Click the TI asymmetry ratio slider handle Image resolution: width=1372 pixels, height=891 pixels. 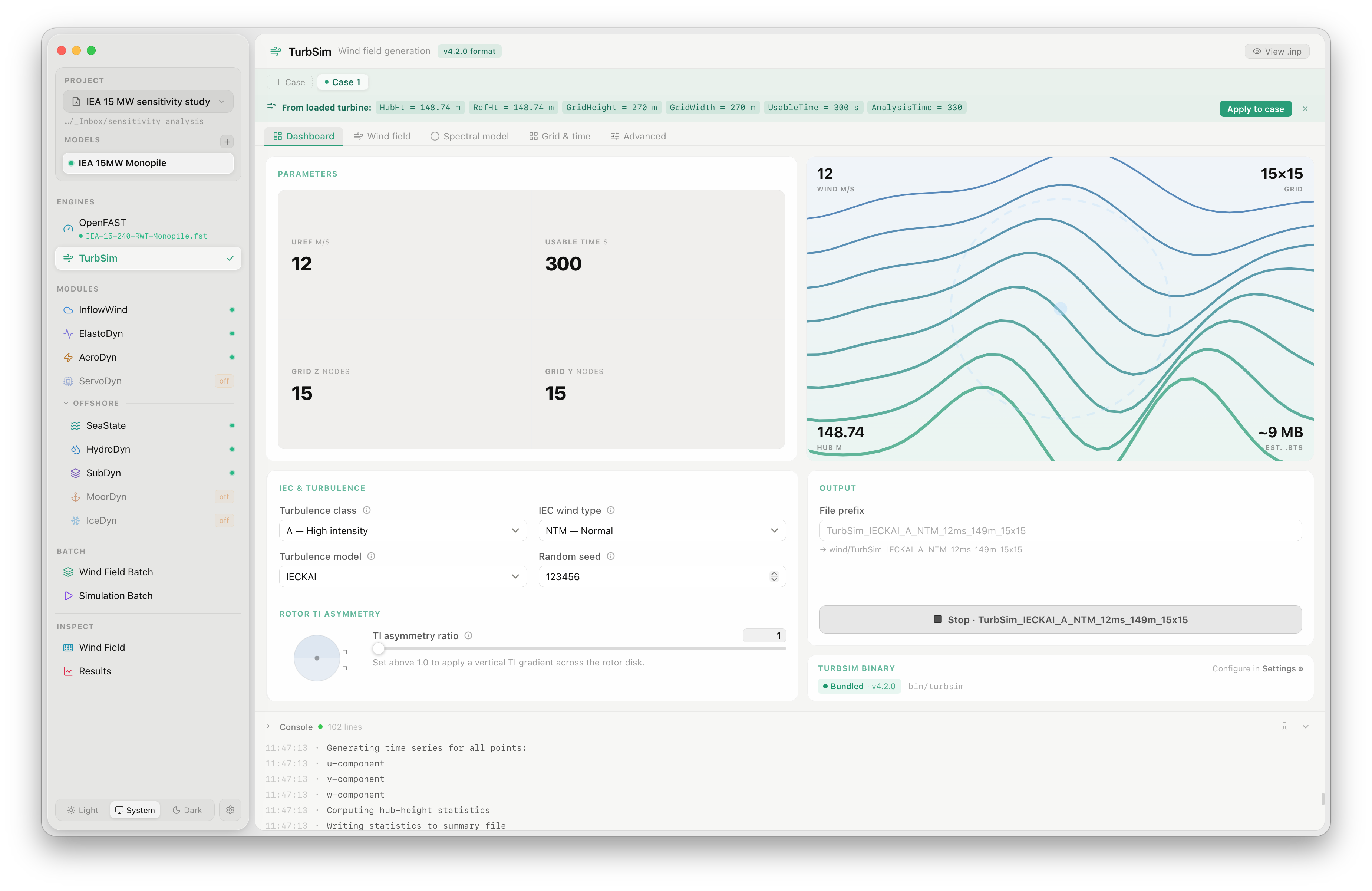(378, 648)
